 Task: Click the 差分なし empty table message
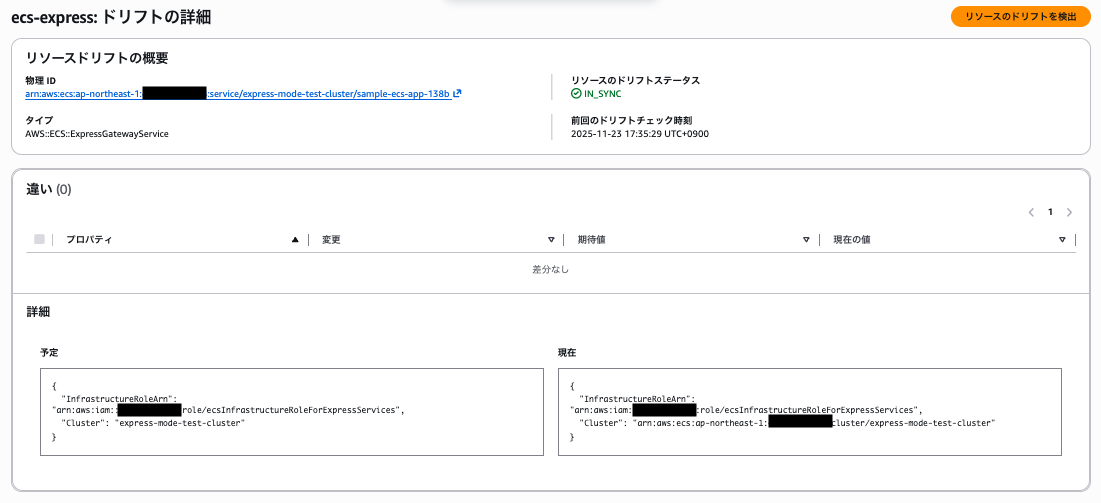550,270
